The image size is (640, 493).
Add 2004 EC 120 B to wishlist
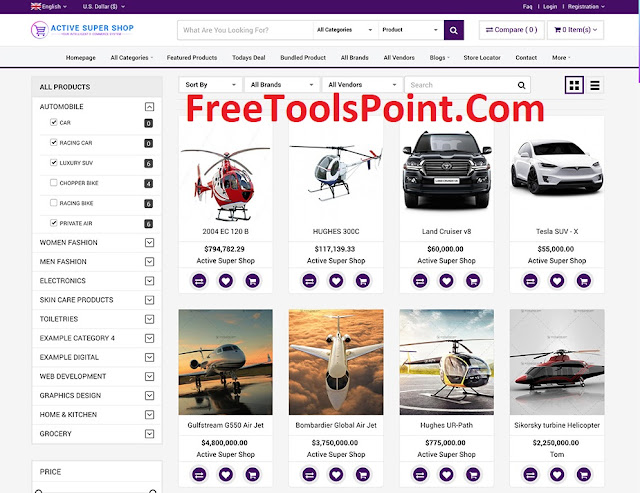226,281
